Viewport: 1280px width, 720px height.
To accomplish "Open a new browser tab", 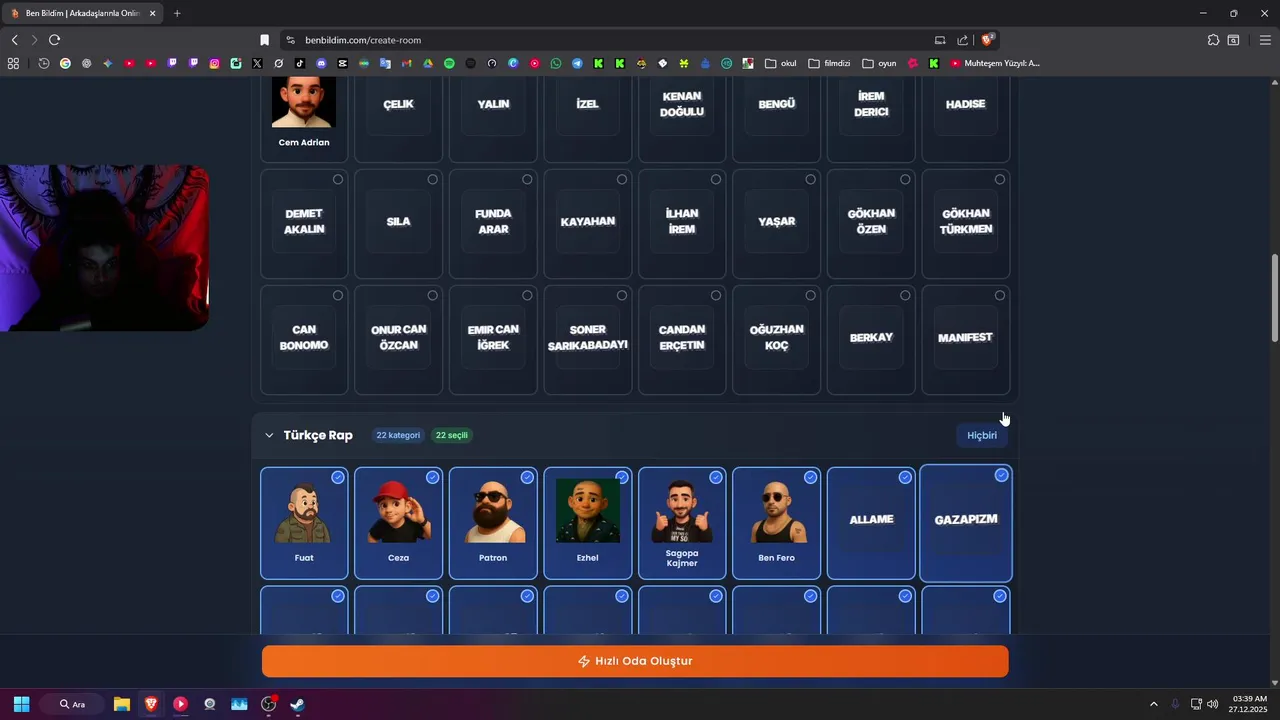I will tap(177, 13).
